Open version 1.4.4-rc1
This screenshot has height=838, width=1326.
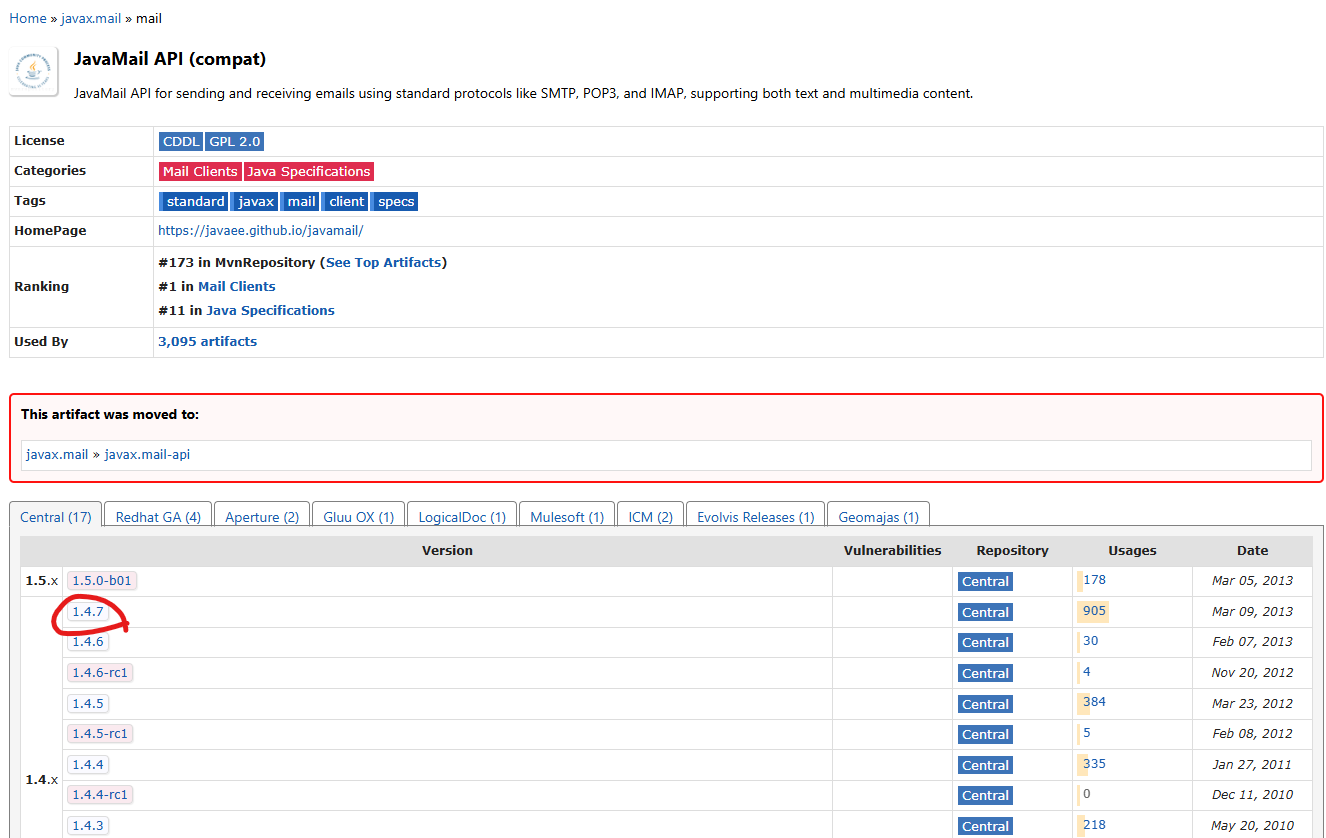coord(100,795)
